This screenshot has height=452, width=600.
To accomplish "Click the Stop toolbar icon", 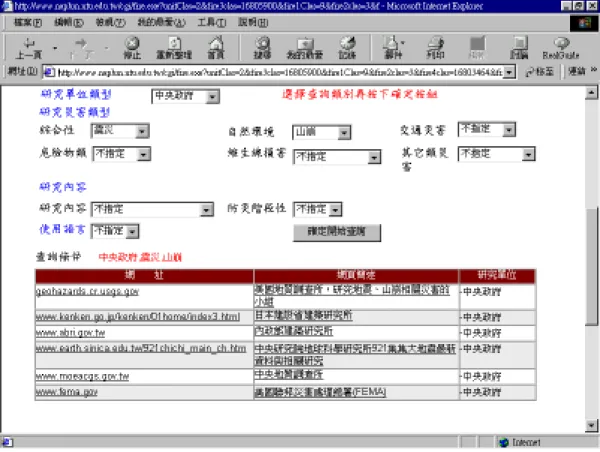I will [132, 48].
